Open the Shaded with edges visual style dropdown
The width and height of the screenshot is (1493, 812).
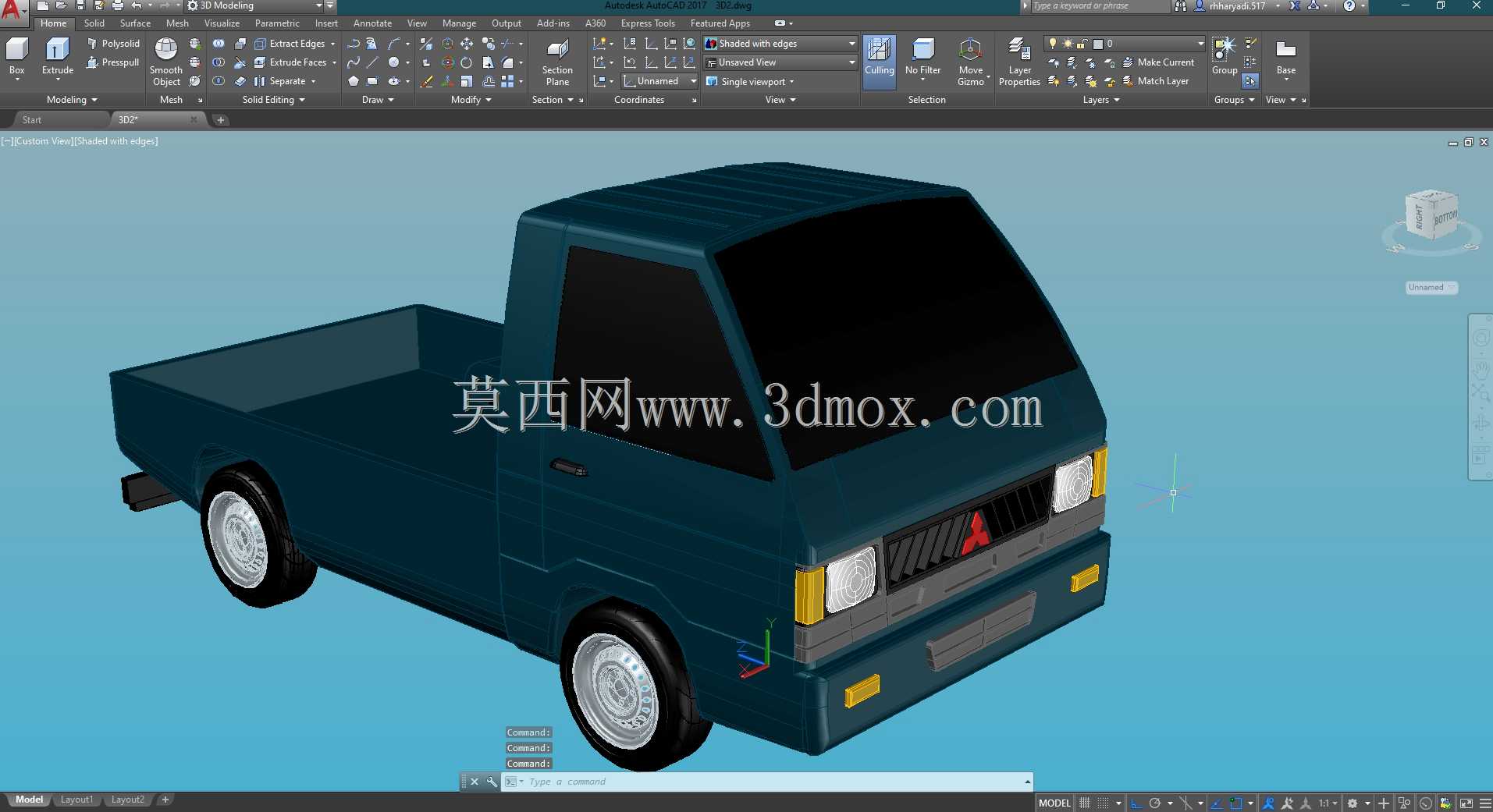tap(780, 44)
